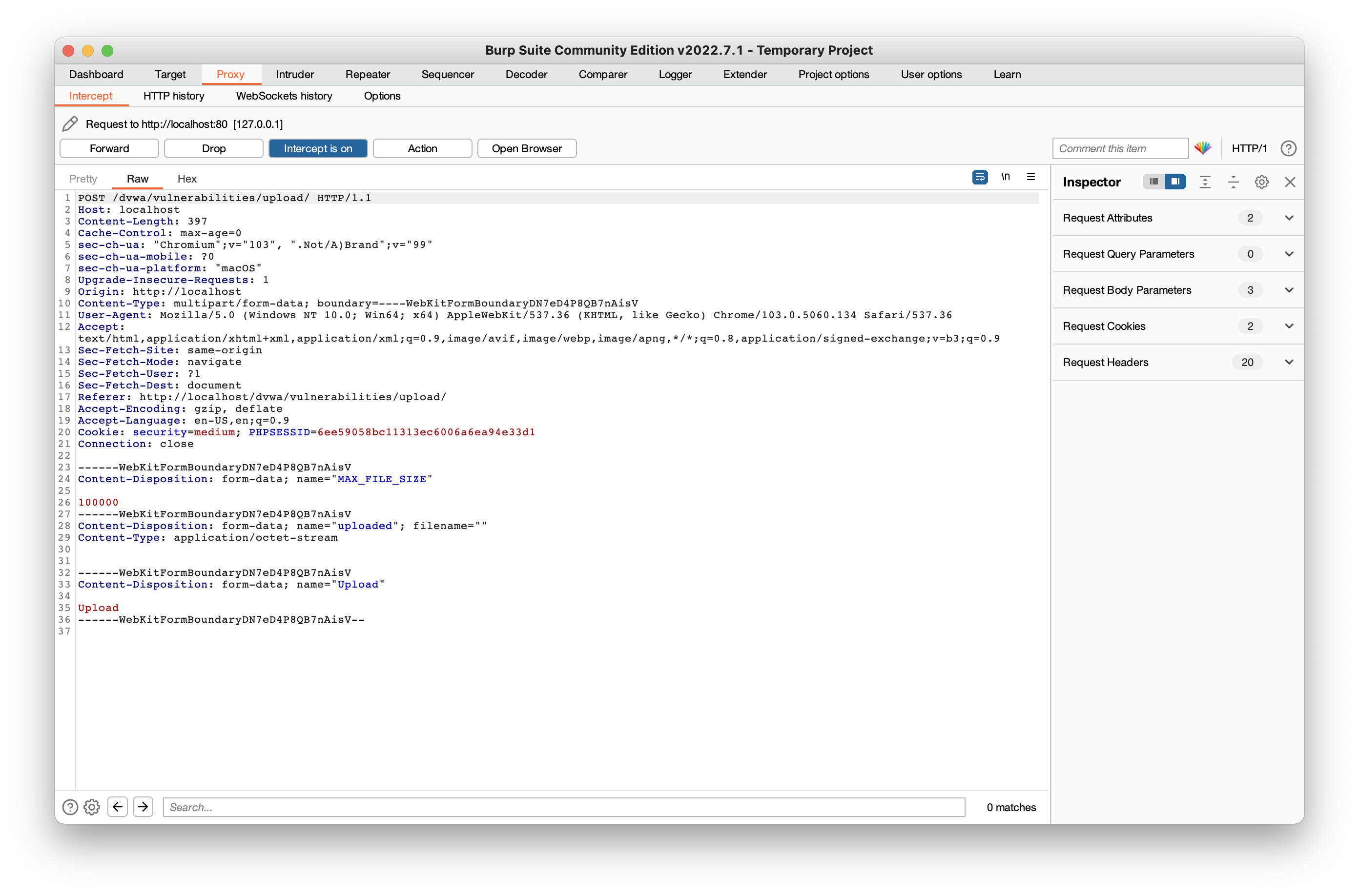
Task: Open WebSockets history sub-tab
Action: point(284,96)
